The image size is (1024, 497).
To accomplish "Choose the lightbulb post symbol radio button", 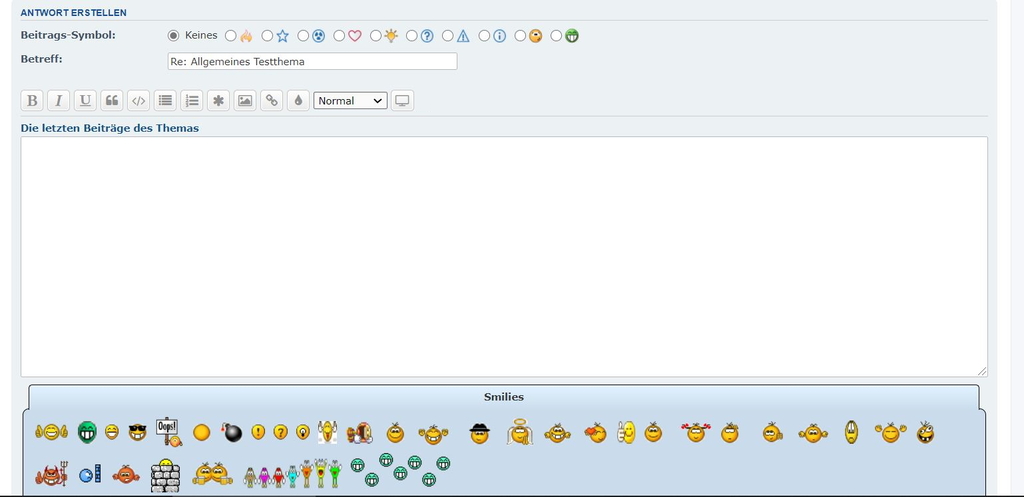I will tap(376, 36).
